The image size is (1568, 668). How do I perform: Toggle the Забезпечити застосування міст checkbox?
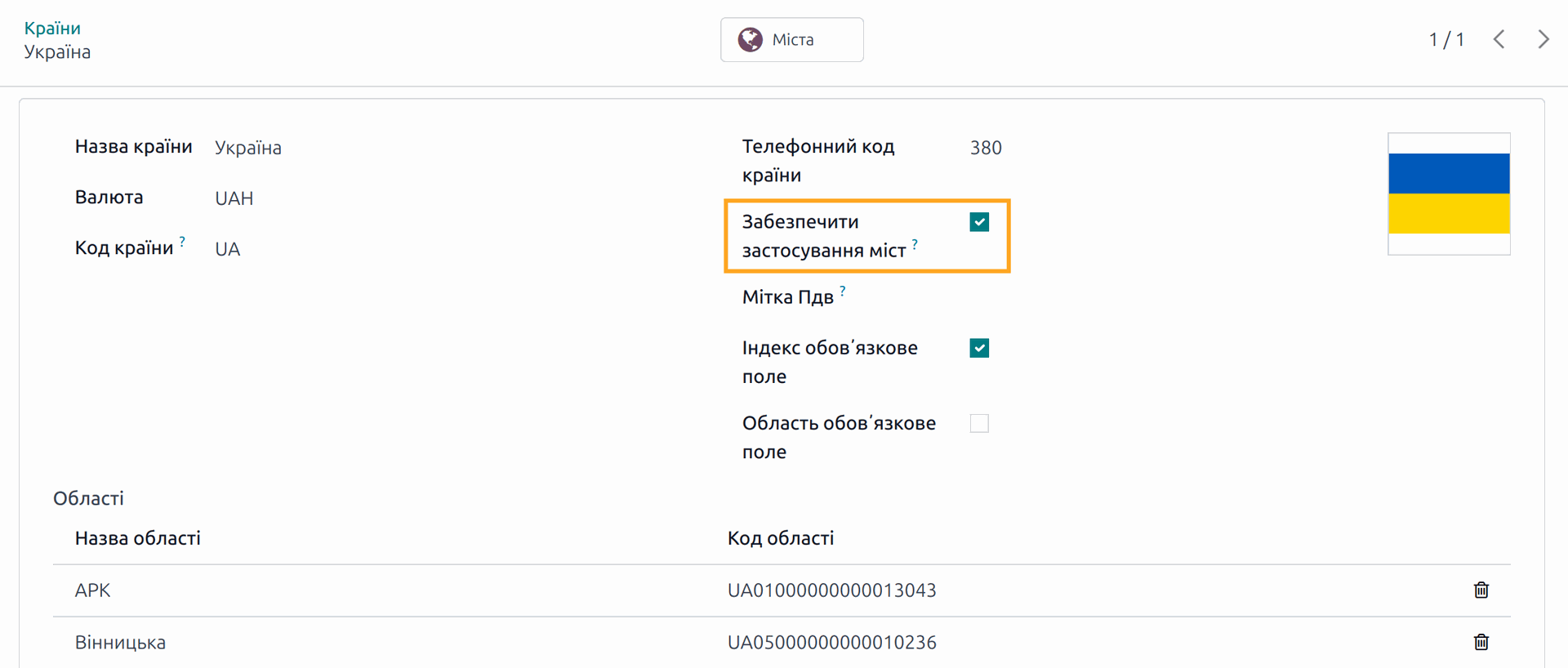(x=979, y=222)
